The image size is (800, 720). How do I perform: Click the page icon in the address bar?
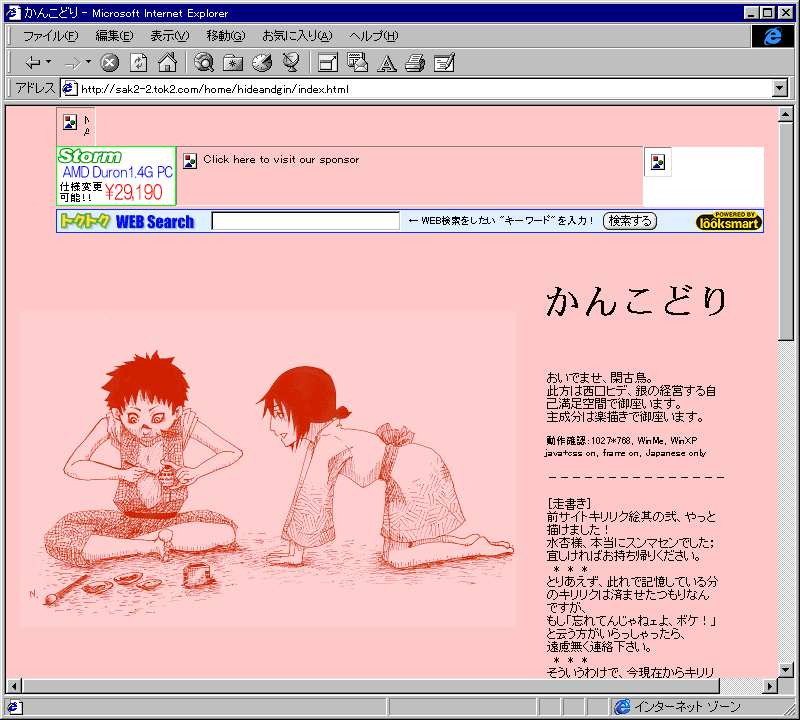(x=69, y=89)
